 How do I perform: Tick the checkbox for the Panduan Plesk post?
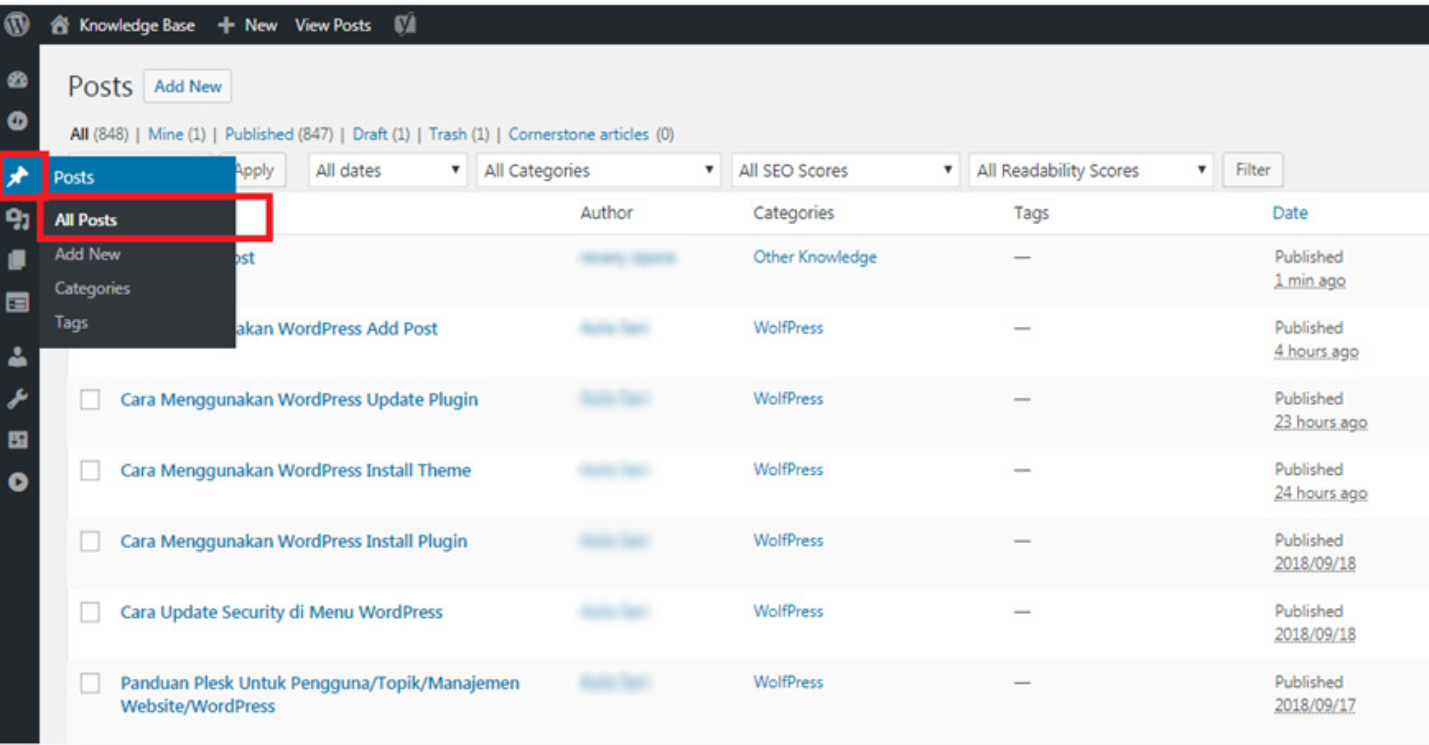coord(91,684)
